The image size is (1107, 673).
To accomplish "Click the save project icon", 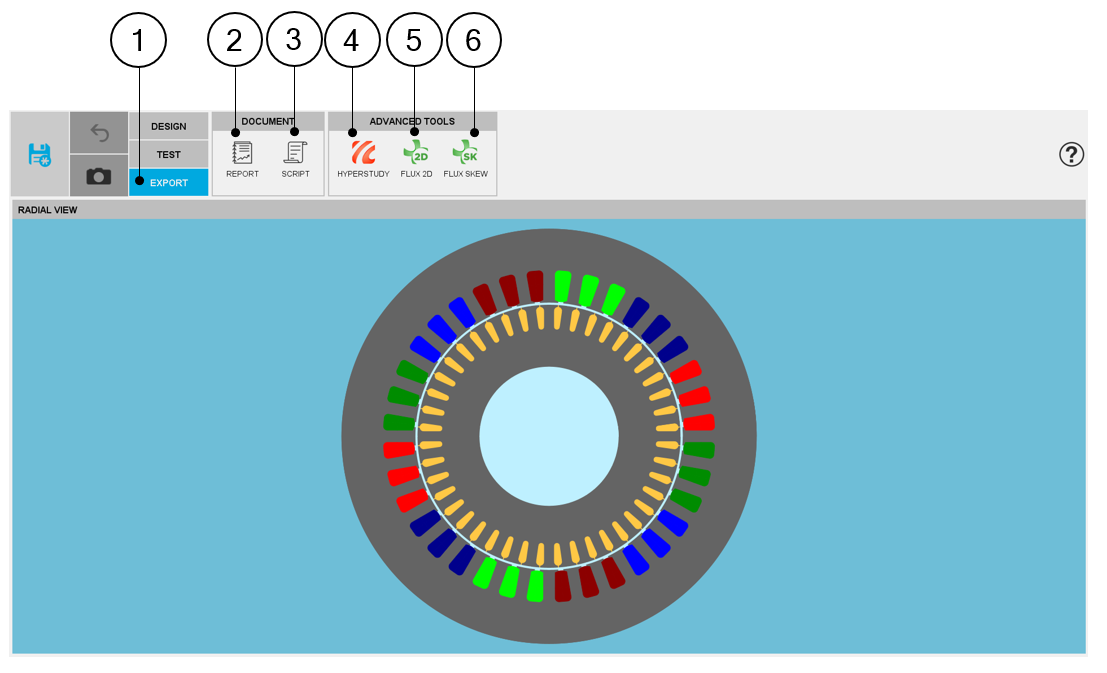I will [x=40, y=154].
